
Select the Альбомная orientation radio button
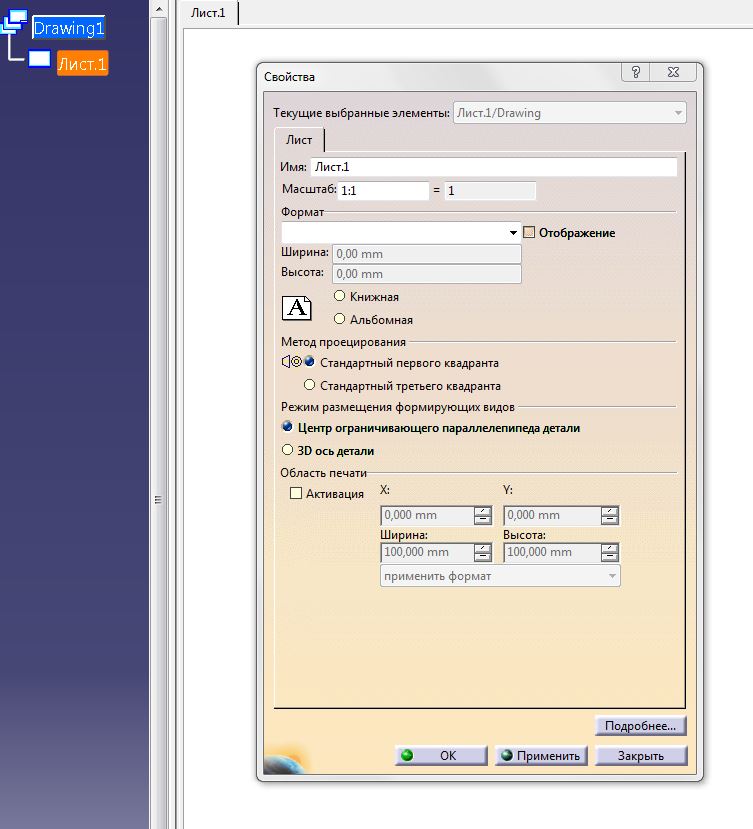pyautogui.click(x=339, y=319)
